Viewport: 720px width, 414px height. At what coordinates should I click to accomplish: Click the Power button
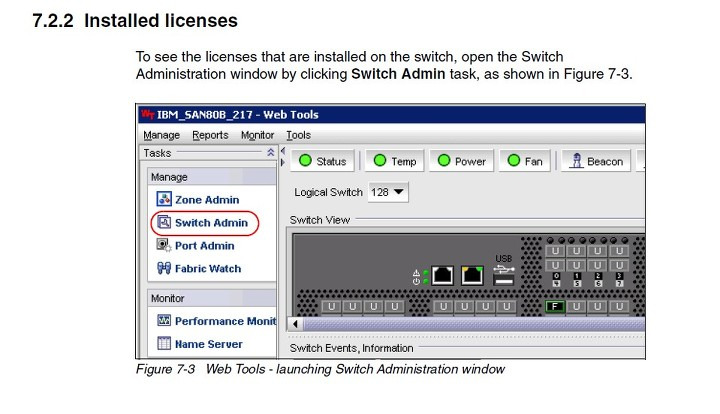click(x=461, y=161)
